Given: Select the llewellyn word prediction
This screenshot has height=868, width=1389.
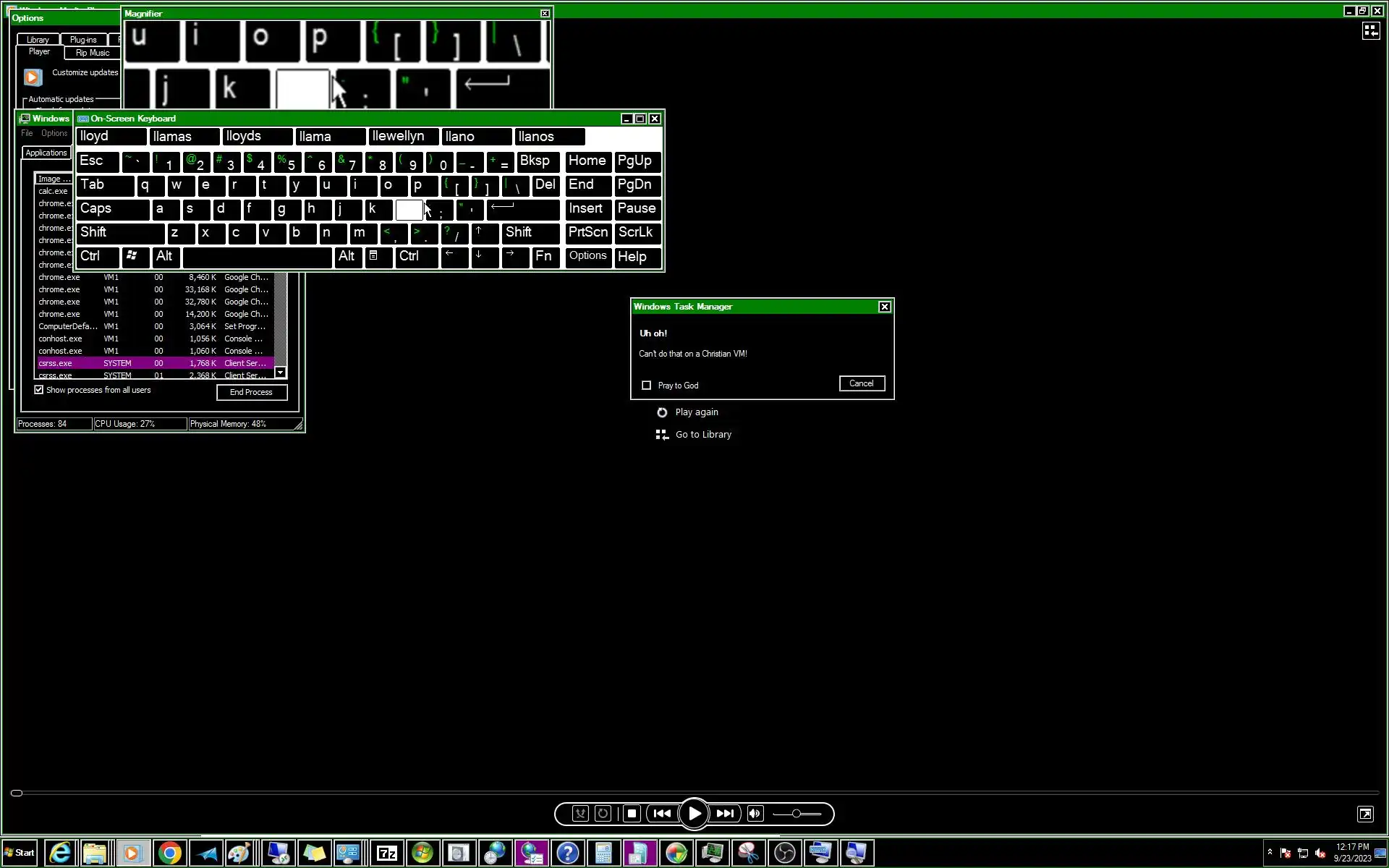Looking at the screenshot, I should tap(402, 137).
